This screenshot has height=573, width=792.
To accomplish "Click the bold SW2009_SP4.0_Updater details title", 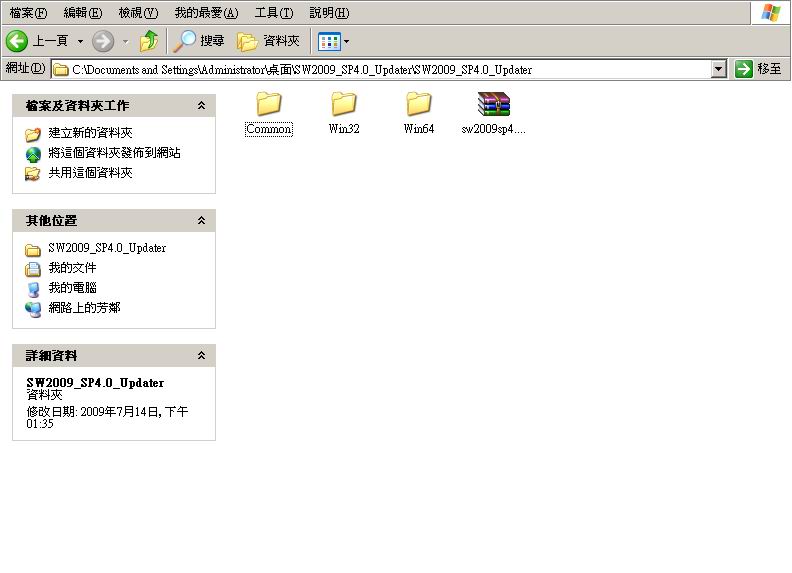I will click(x=95, y=383).
